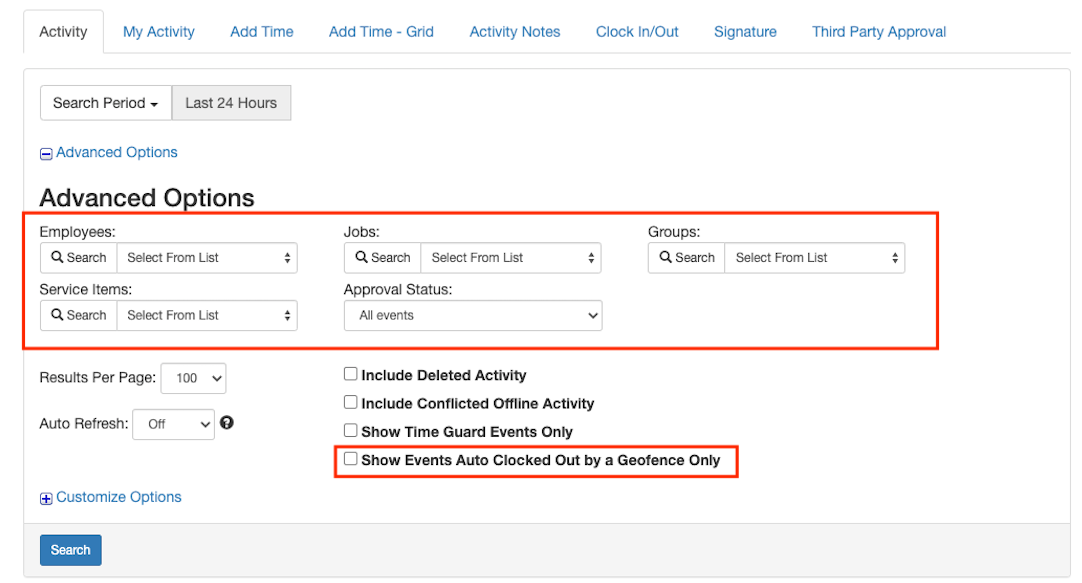
Task: Open the Auto Refresh dropdown
Action: (x=174, y=424)
